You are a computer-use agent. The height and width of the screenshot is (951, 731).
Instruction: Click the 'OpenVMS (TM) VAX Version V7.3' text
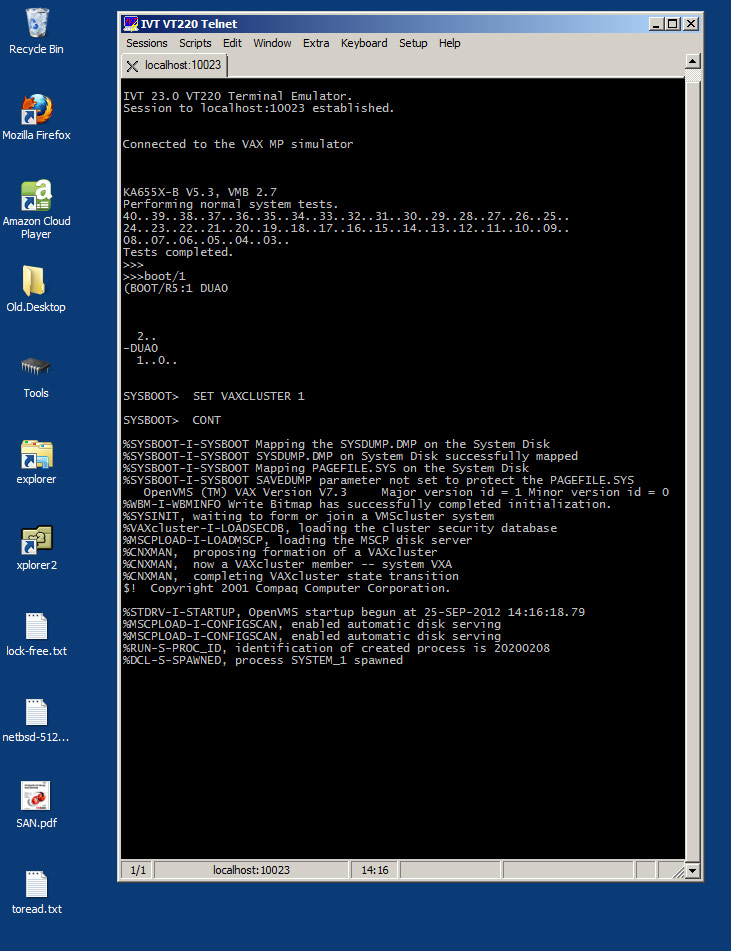click(x=245, y=492)
